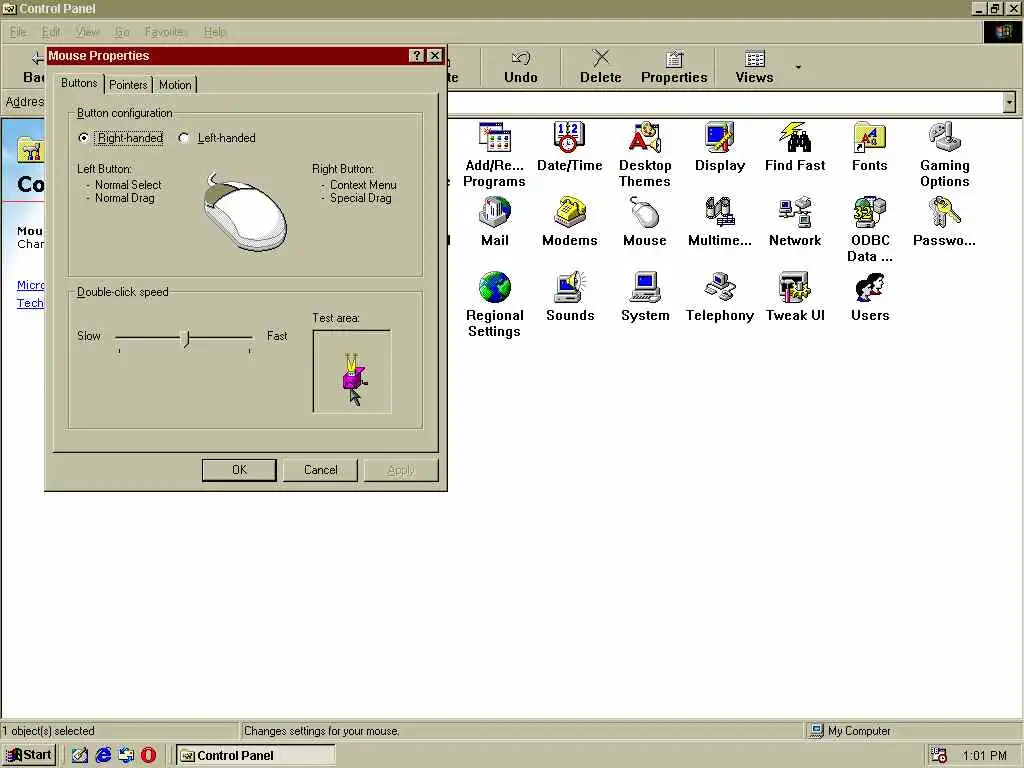Open Regional Settings globe icon
The height and width of the screenshot is (768, 1024).
tap(494, 305)
